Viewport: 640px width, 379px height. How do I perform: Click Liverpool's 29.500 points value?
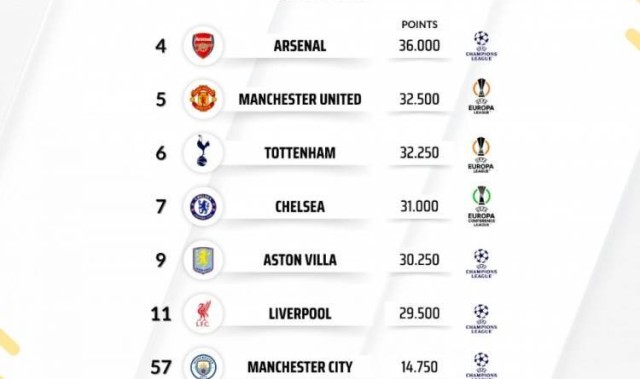tap(419, 313)
